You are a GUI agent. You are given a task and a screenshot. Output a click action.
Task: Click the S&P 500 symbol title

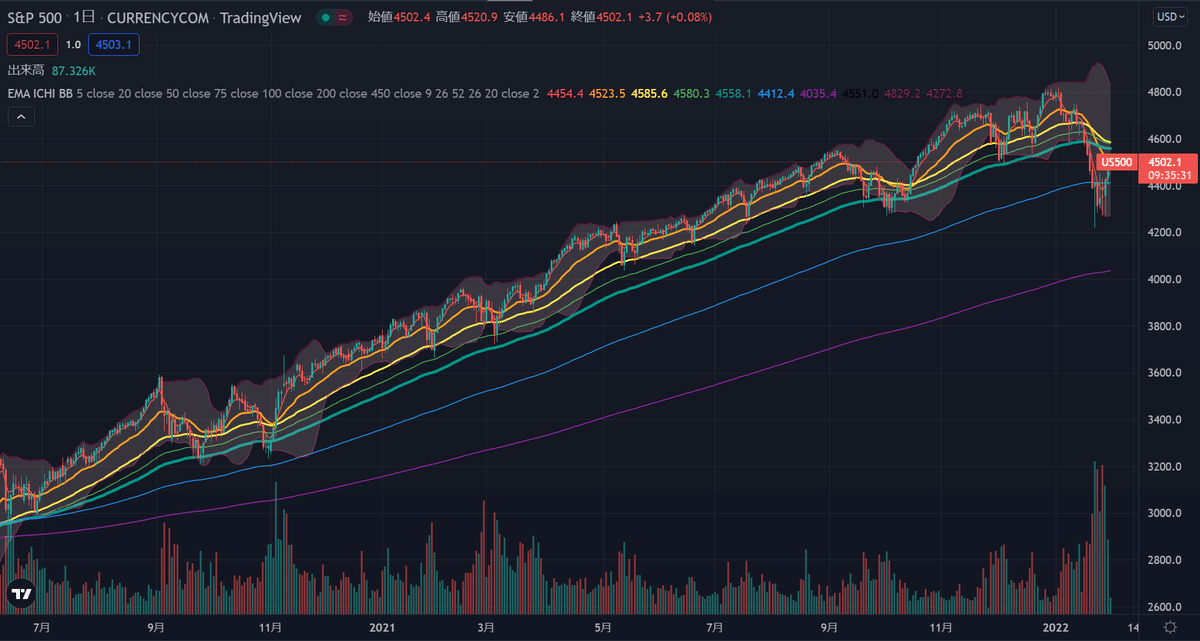click(x=36, y=17)
